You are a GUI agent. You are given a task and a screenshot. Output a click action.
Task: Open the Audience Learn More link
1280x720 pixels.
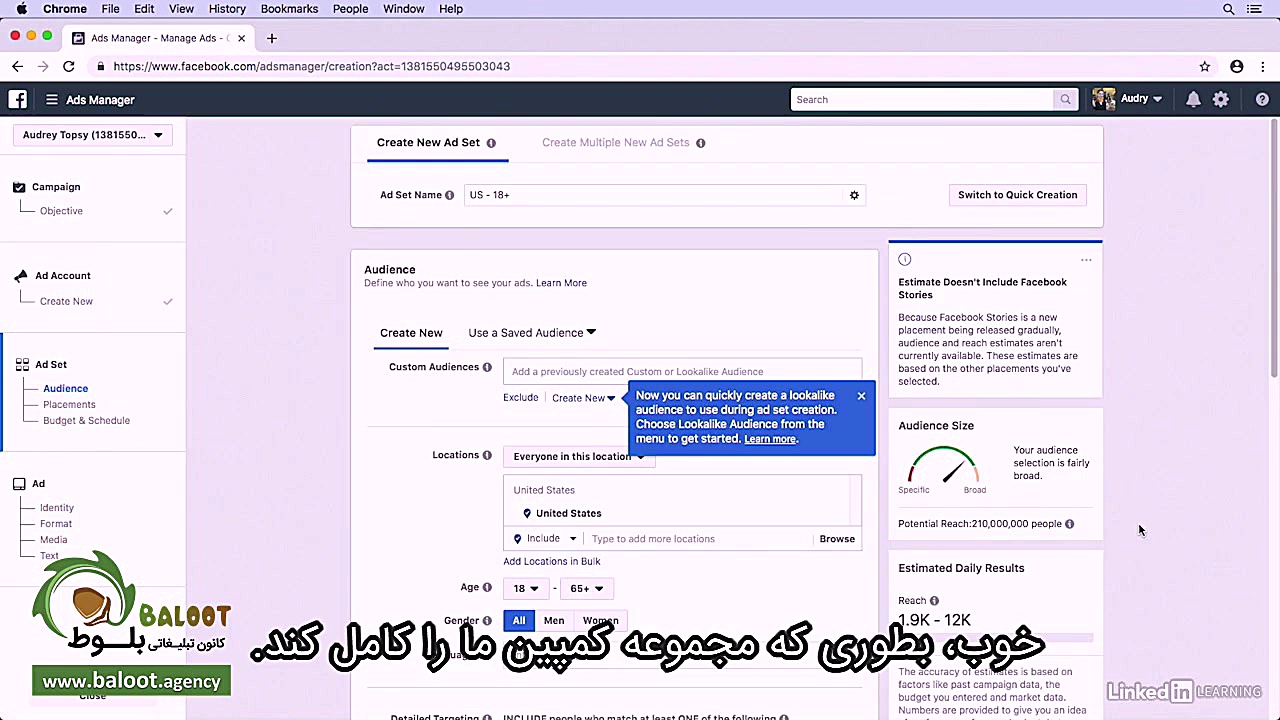[561, 283]
